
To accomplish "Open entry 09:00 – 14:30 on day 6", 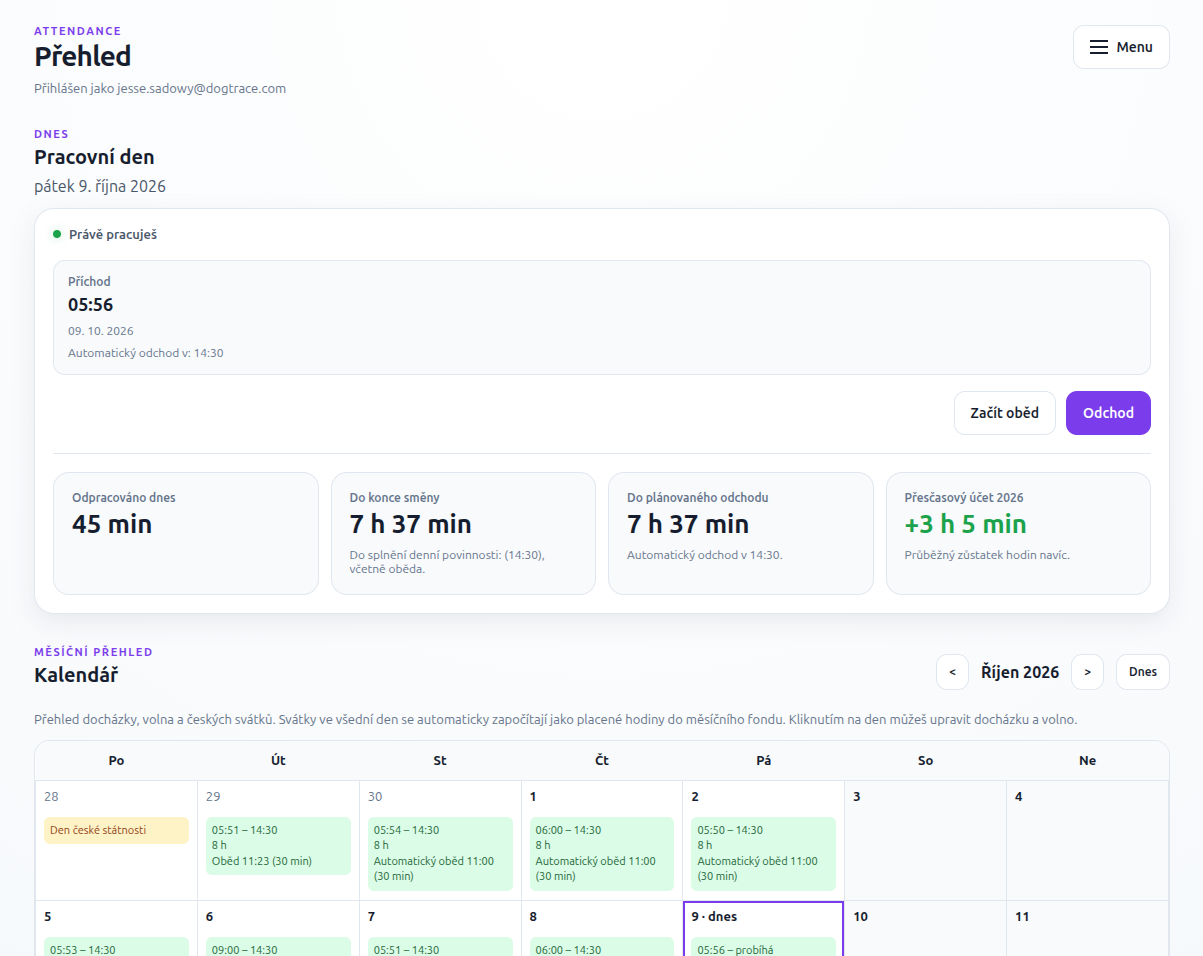I will coord(278,947).
